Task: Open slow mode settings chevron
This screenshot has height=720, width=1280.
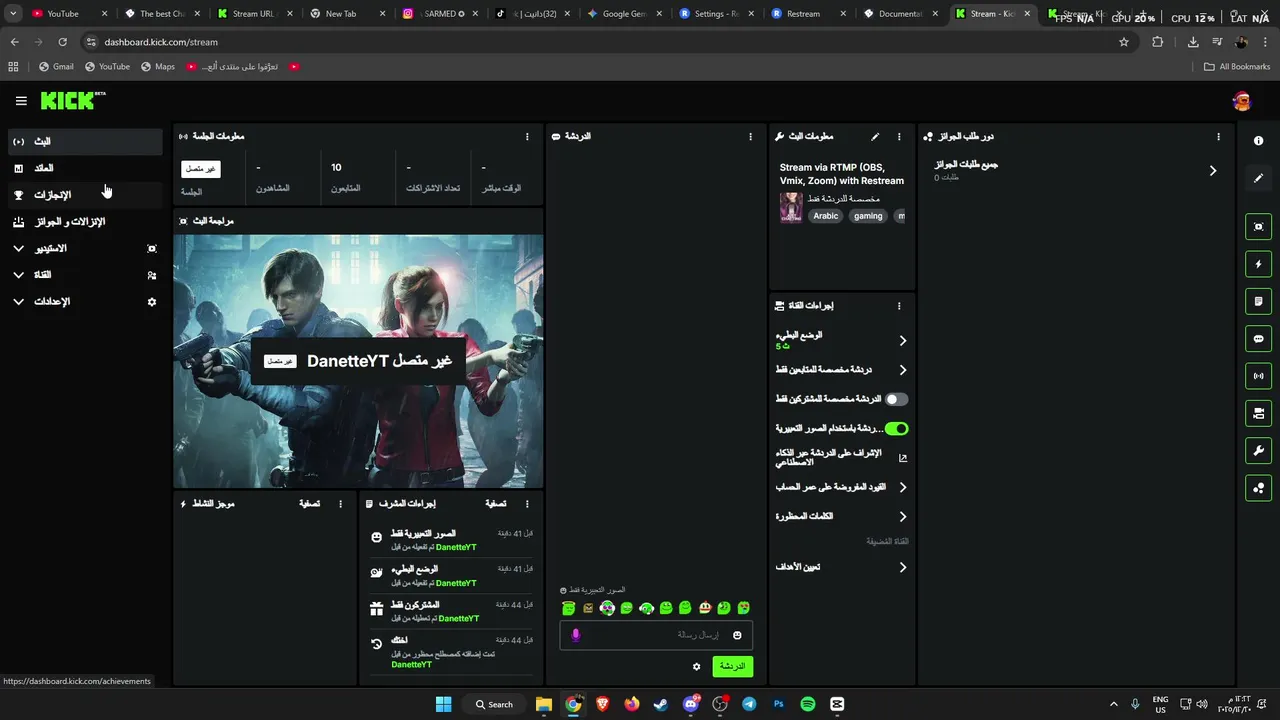Action: 903,341
